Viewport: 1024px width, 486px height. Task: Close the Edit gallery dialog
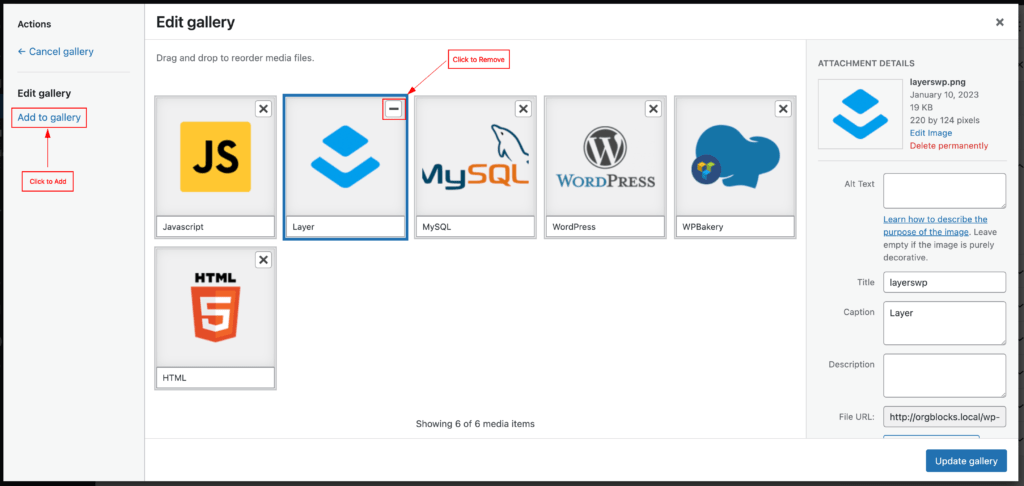pyautogui.click(x=999, y=22)
